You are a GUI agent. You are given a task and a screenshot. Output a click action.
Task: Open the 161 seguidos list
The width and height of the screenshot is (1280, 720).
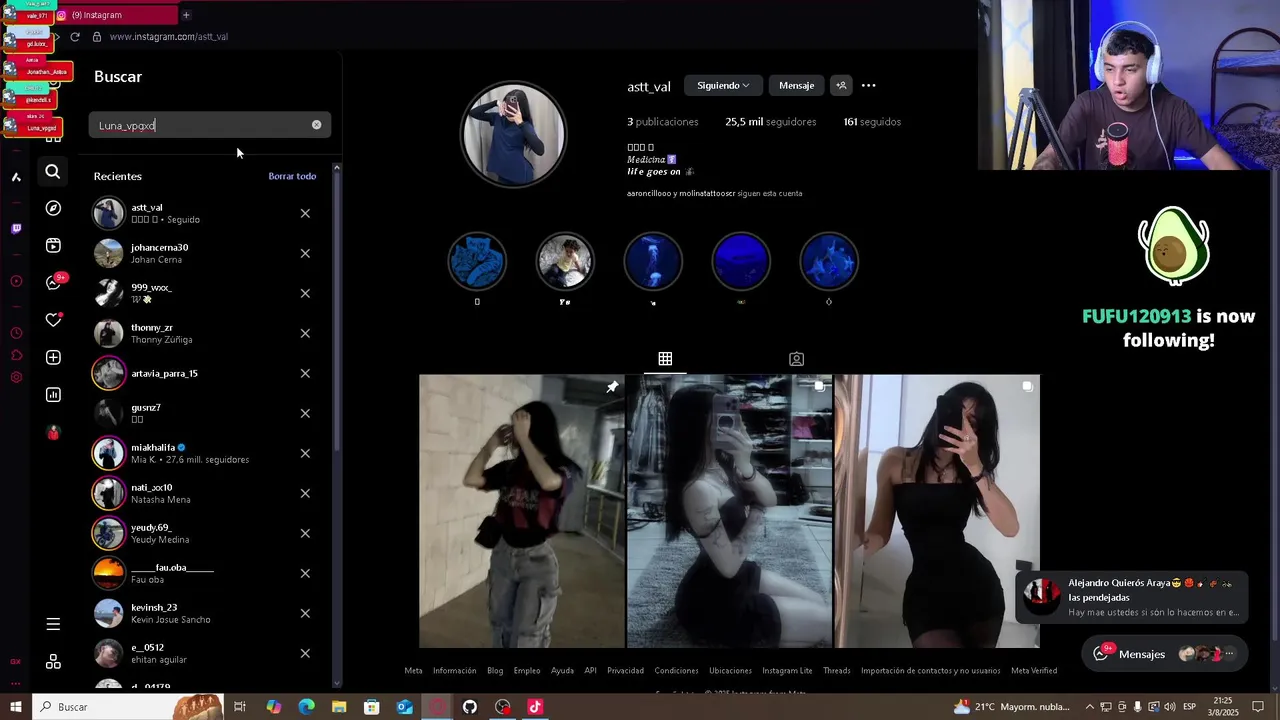coord(872,122)
